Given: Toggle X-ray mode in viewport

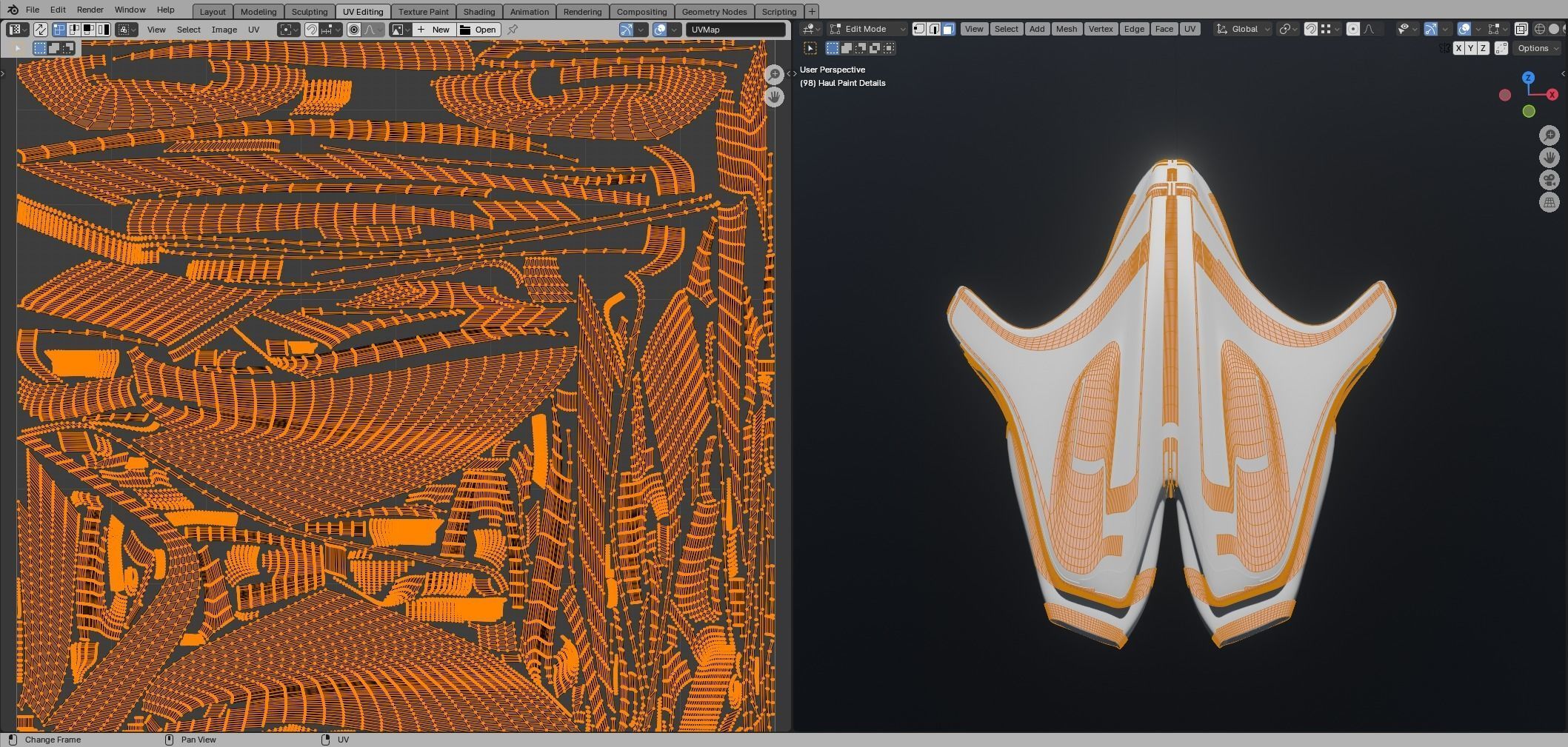Looking at the screenshot, I should click(x=1521, y=29).
